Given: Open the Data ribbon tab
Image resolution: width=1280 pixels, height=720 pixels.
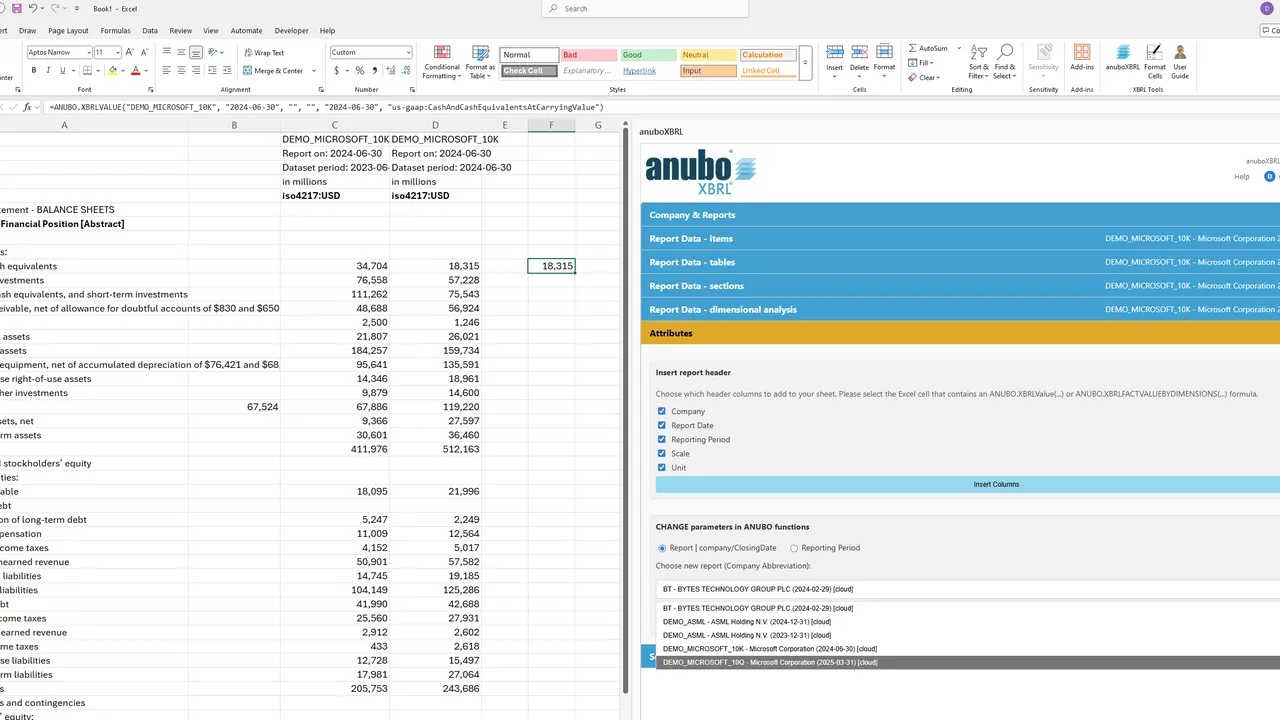Looking at the screenshot, I should 150,31.
